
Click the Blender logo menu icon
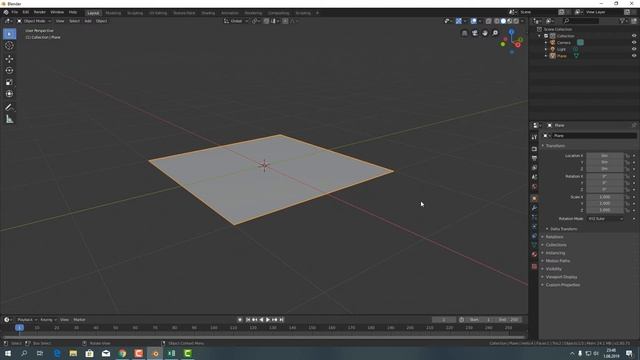[6, 12]
